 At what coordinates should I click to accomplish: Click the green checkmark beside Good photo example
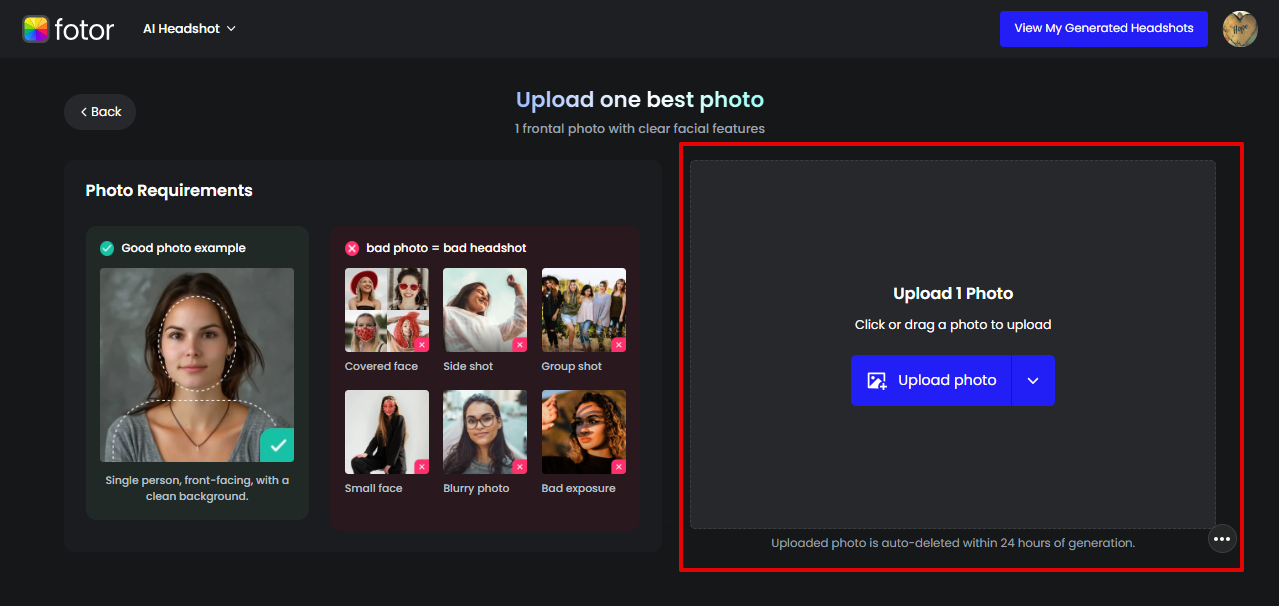(x=107, y=248)
